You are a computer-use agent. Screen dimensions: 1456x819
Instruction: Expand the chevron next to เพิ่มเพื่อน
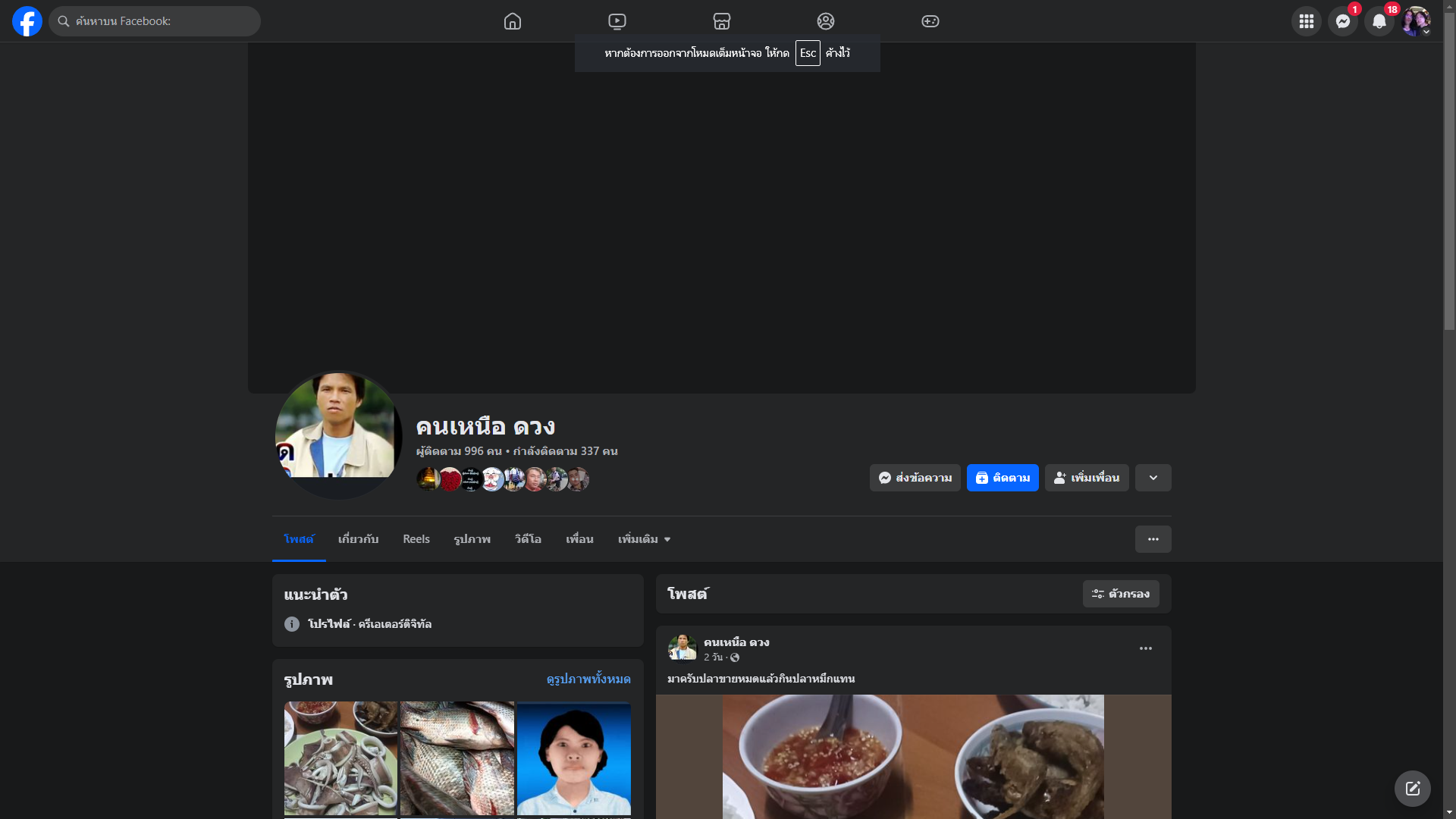1153,478
